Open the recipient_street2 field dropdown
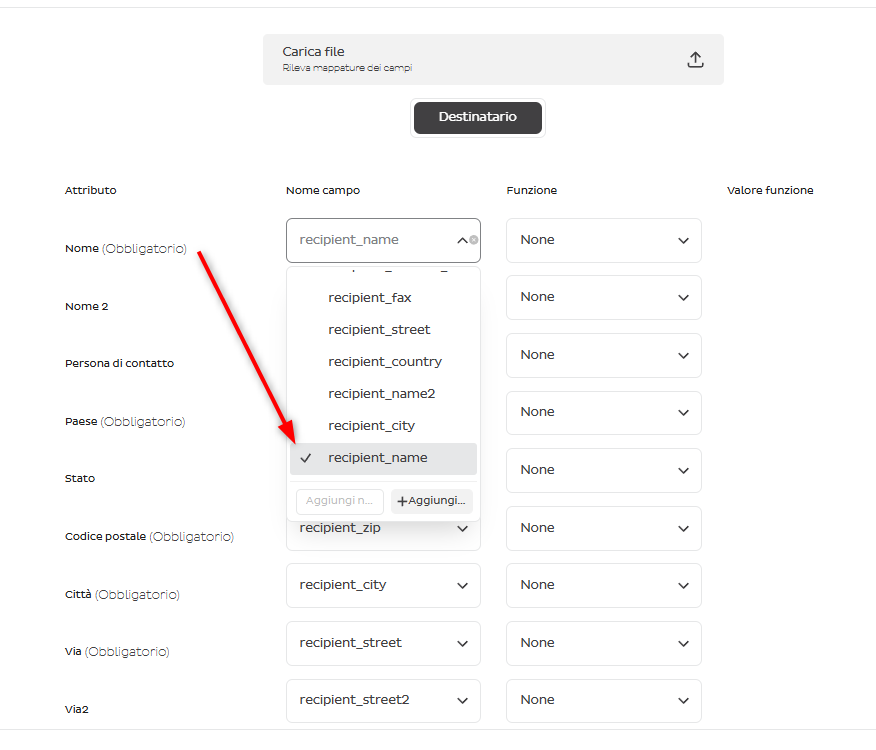Viewport: 876px width, 750px height. [x=383, y=700]
